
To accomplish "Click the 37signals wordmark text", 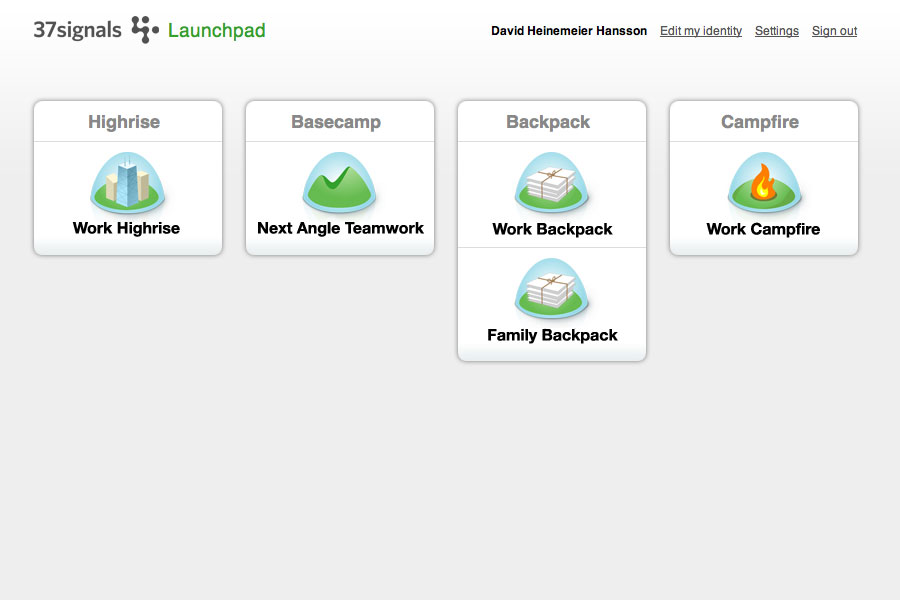I will [x=77, y=30].
